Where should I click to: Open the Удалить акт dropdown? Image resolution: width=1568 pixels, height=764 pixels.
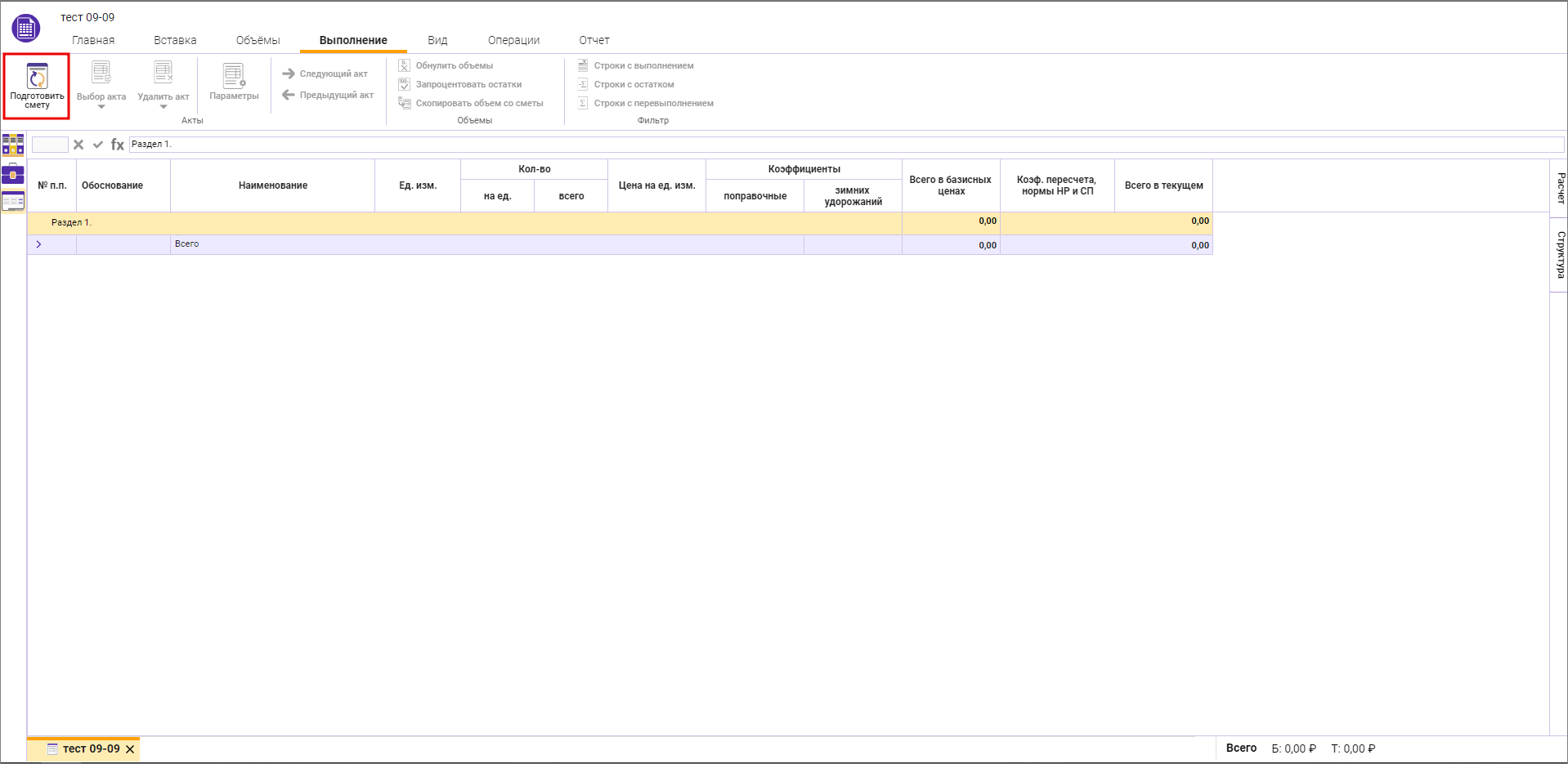pyautogui.click(x=164, y=106)
